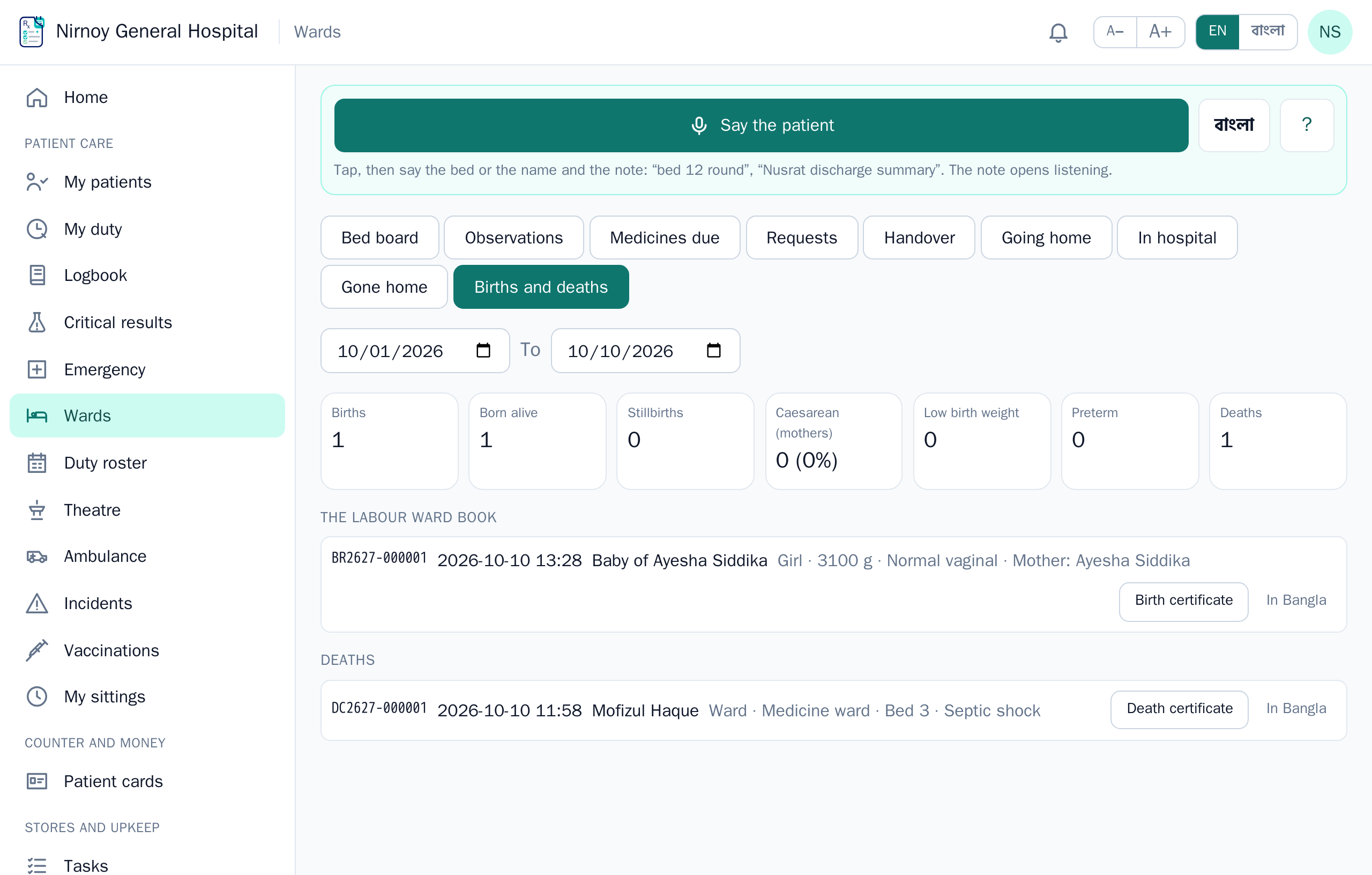Click the Birth certificate button
The width and height of the screenshot is (1372, 875).
coord(1183,601)
